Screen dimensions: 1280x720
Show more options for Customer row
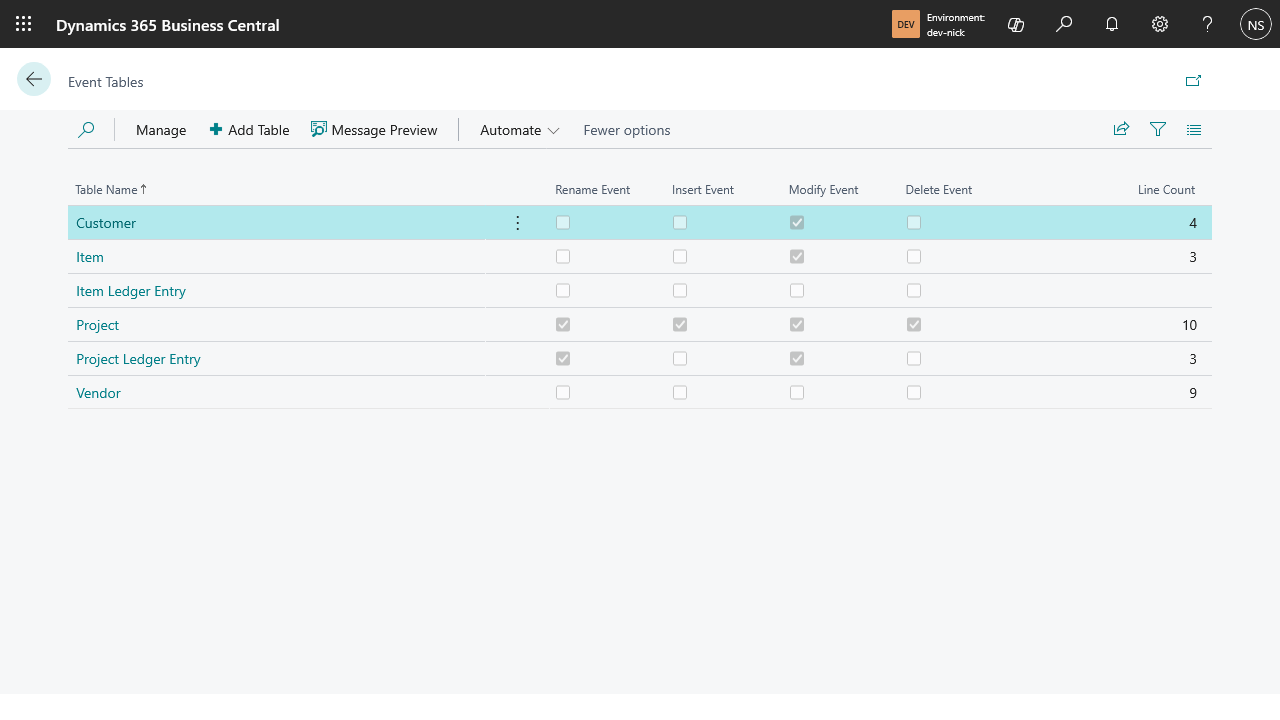coord(518,223)
